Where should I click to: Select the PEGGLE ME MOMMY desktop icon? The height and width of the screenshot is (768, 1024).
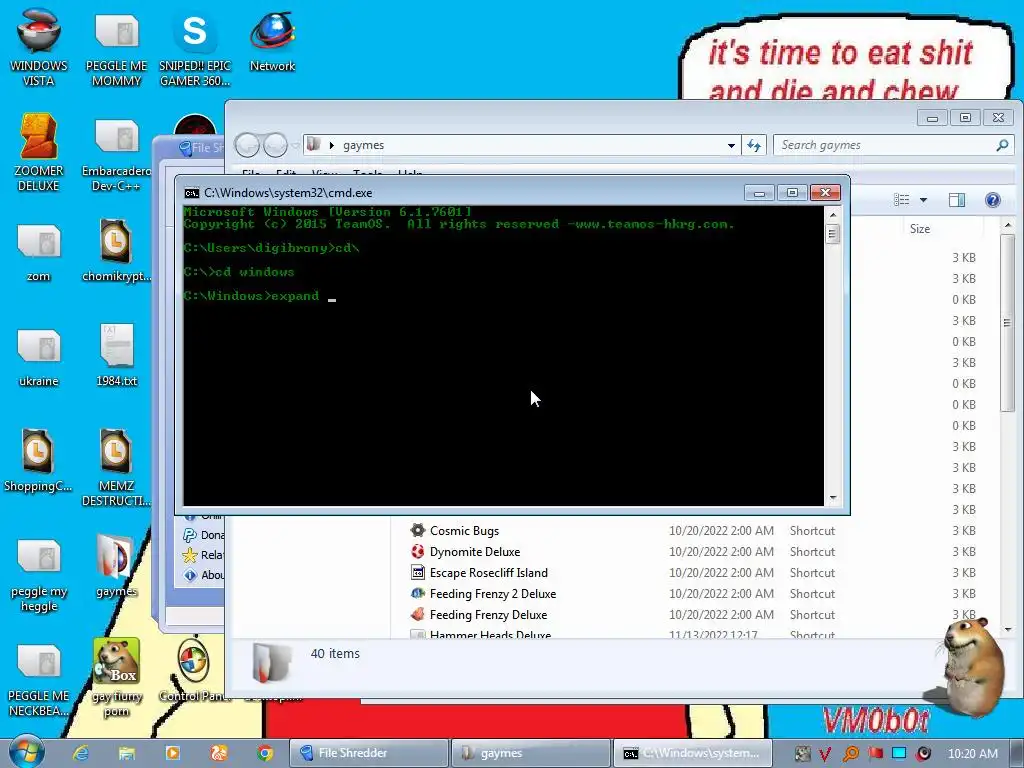116,48
